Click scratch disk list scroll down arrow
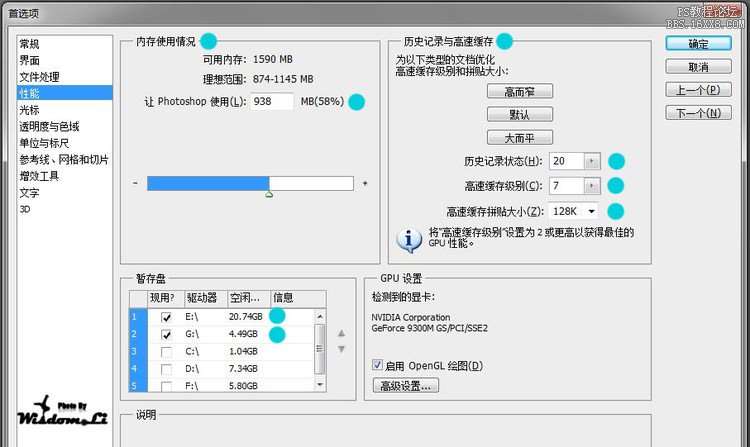750x447 pixels. (x=320, y=384)
